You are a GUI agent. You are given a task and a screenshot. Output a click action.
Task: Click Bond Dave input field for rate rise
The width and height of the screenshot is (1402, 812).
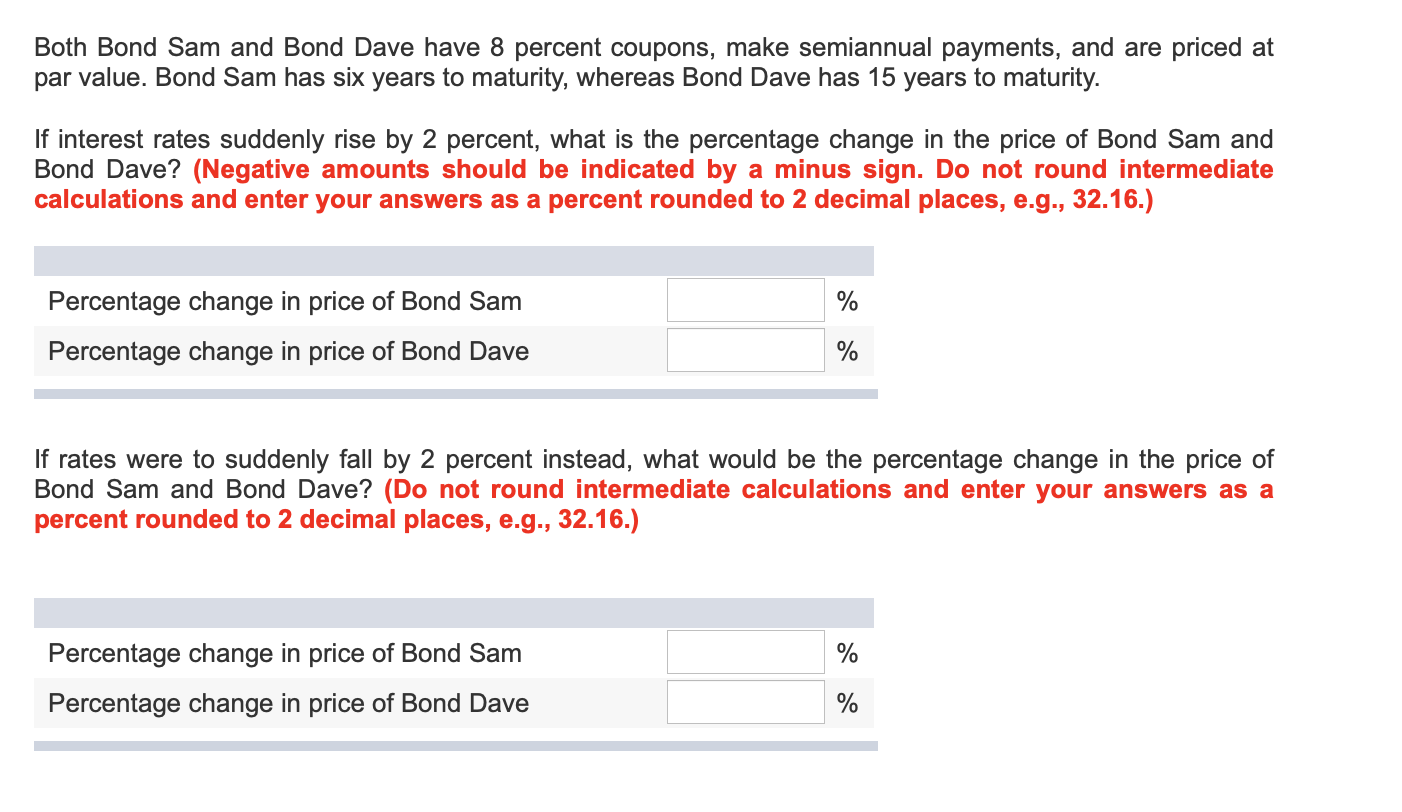(x=746, y=351)
